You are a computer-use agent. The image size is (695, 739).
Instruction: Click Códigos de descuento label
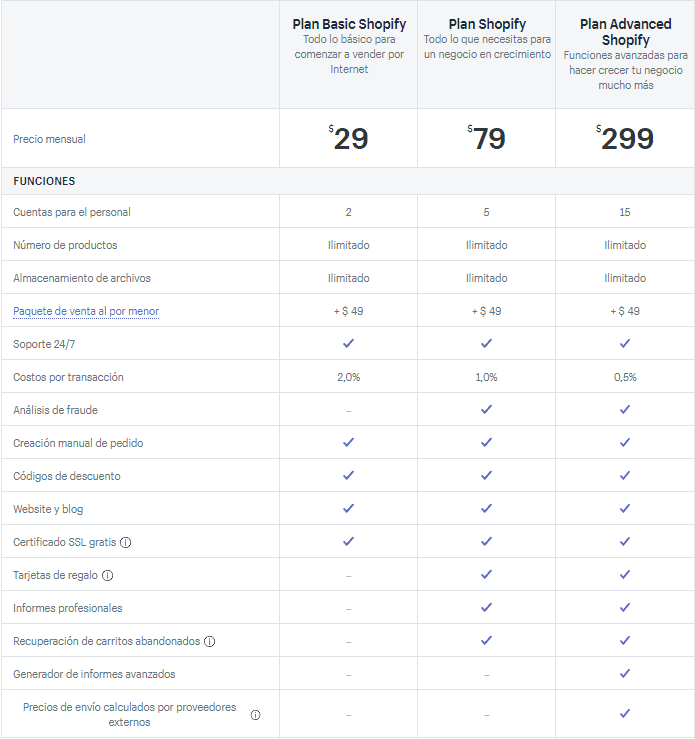click(x=67, y=476)
